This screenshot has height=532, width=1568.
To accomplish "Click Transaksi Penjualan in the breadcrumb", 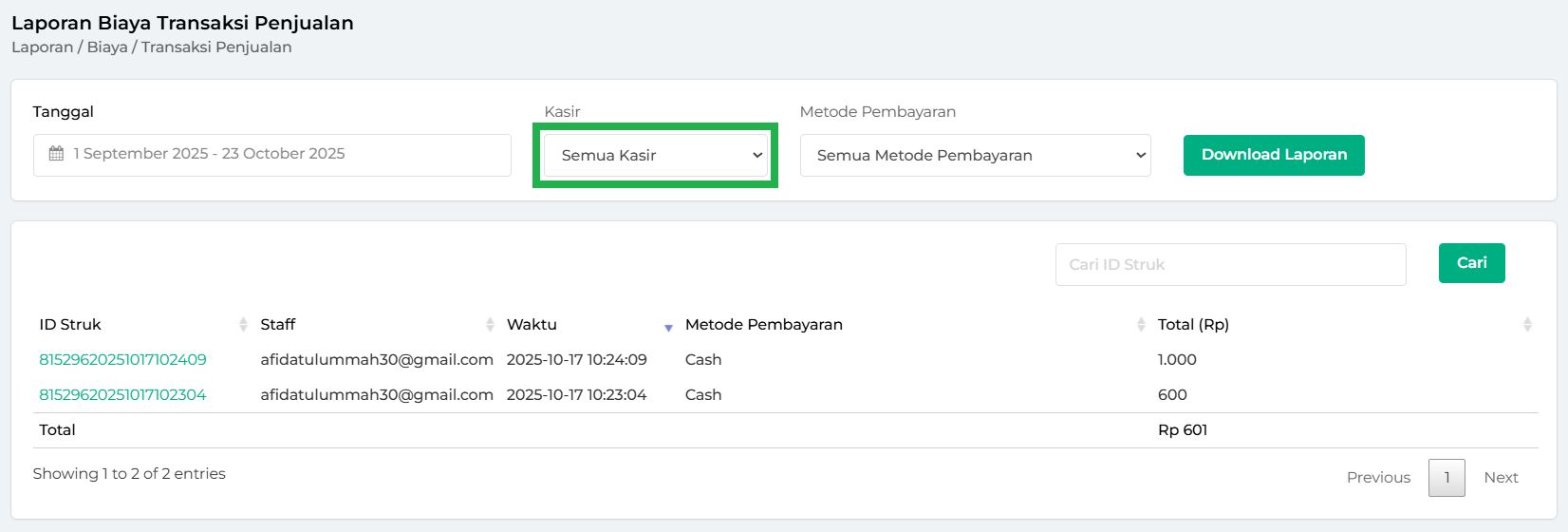I will click(216, 47).
